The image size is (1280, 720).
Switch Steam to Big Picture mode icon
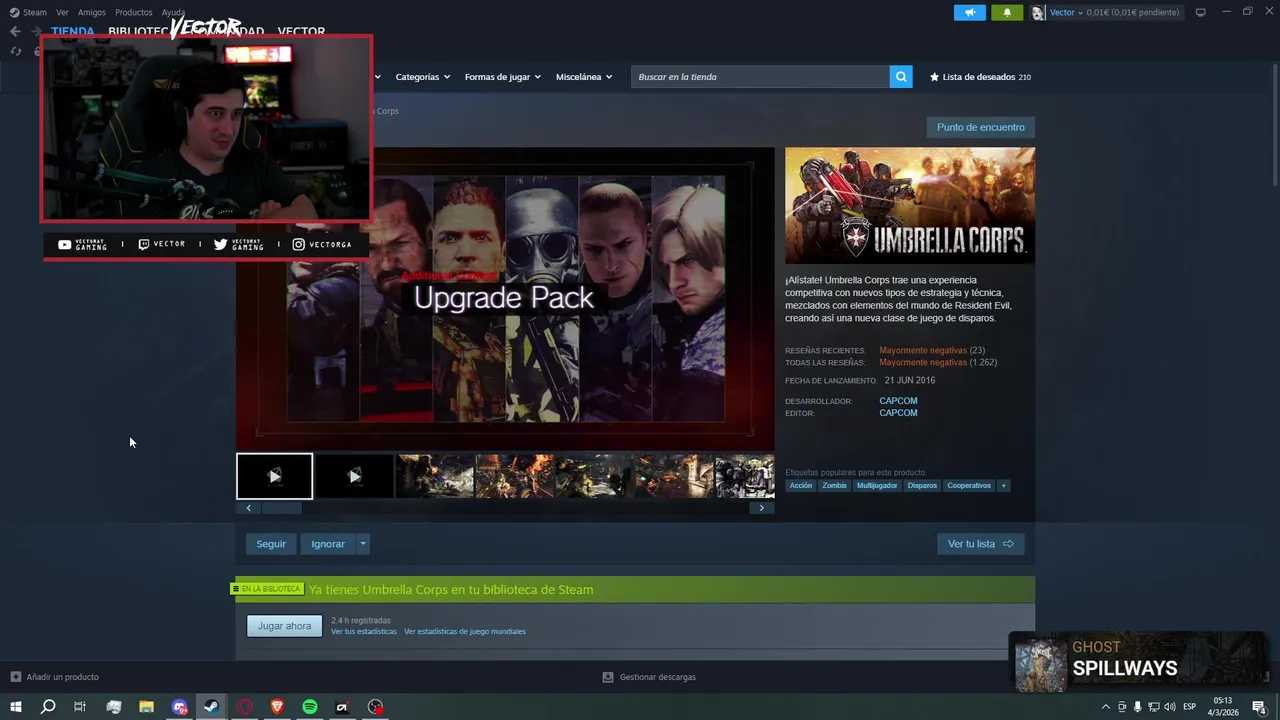click(x=1200, y=12)
